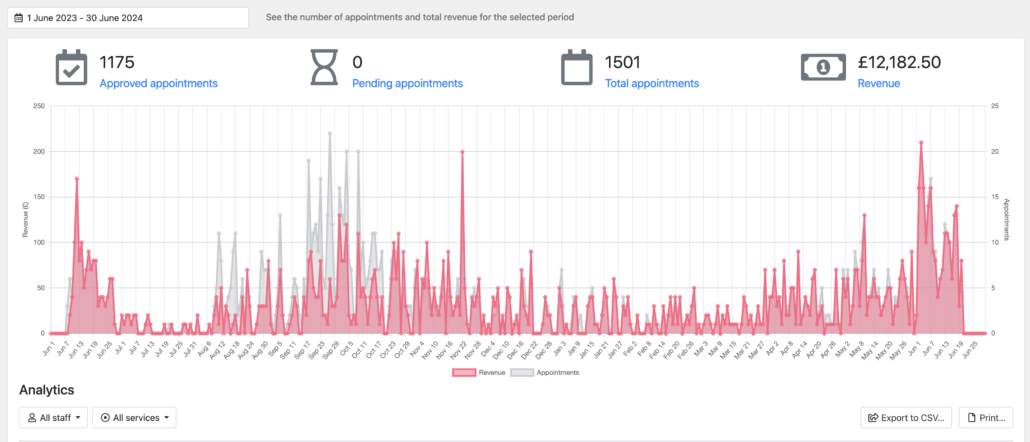
Task: Follow the Total appointments link
Action: [652, 83]
